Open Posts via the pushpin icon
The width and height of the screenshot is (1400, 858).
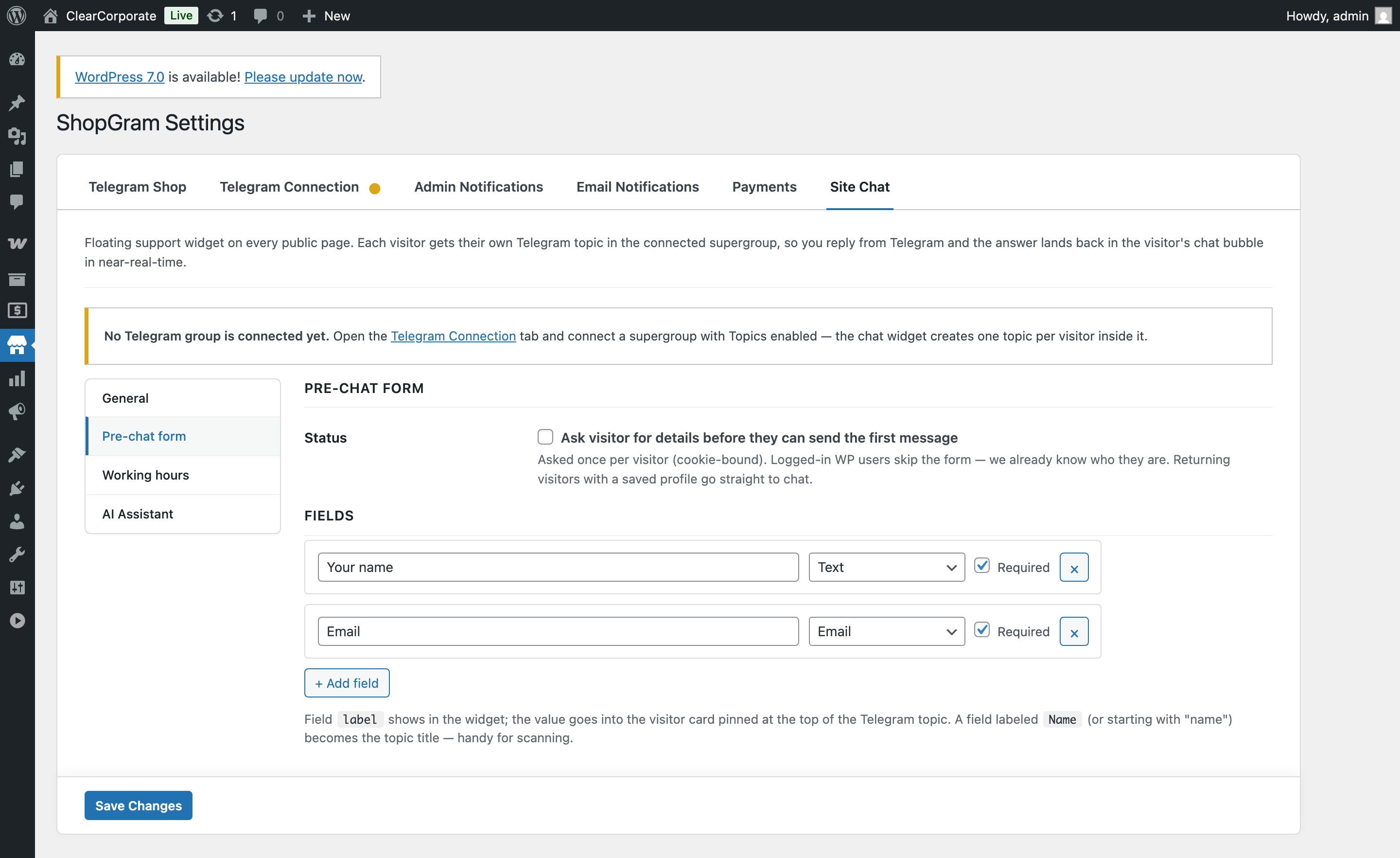[17, 102]
